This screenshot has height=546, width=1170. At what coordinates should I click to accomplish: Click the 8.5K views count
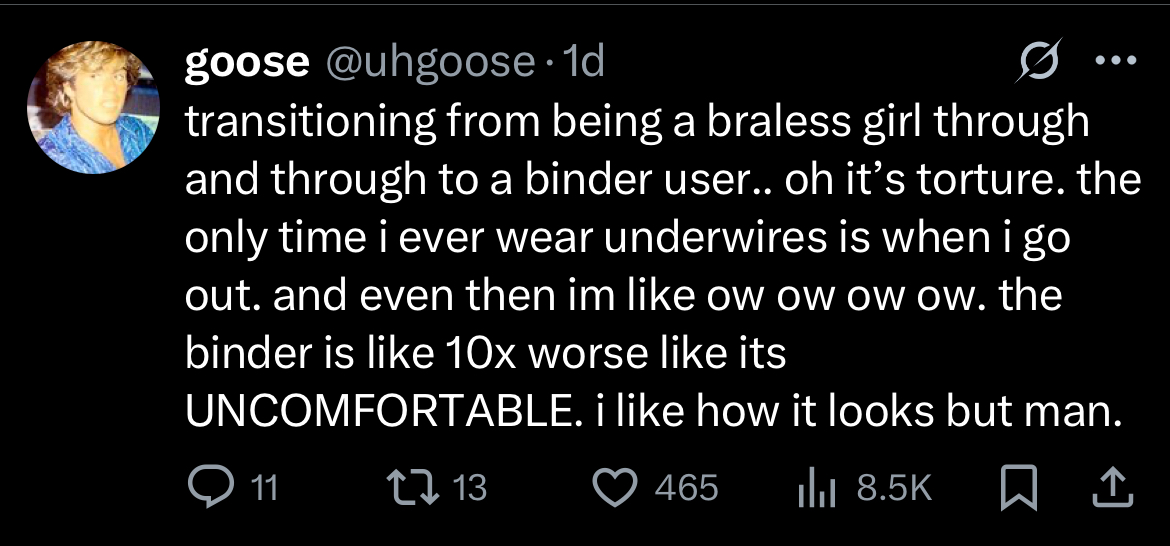[x=895, y=489]
